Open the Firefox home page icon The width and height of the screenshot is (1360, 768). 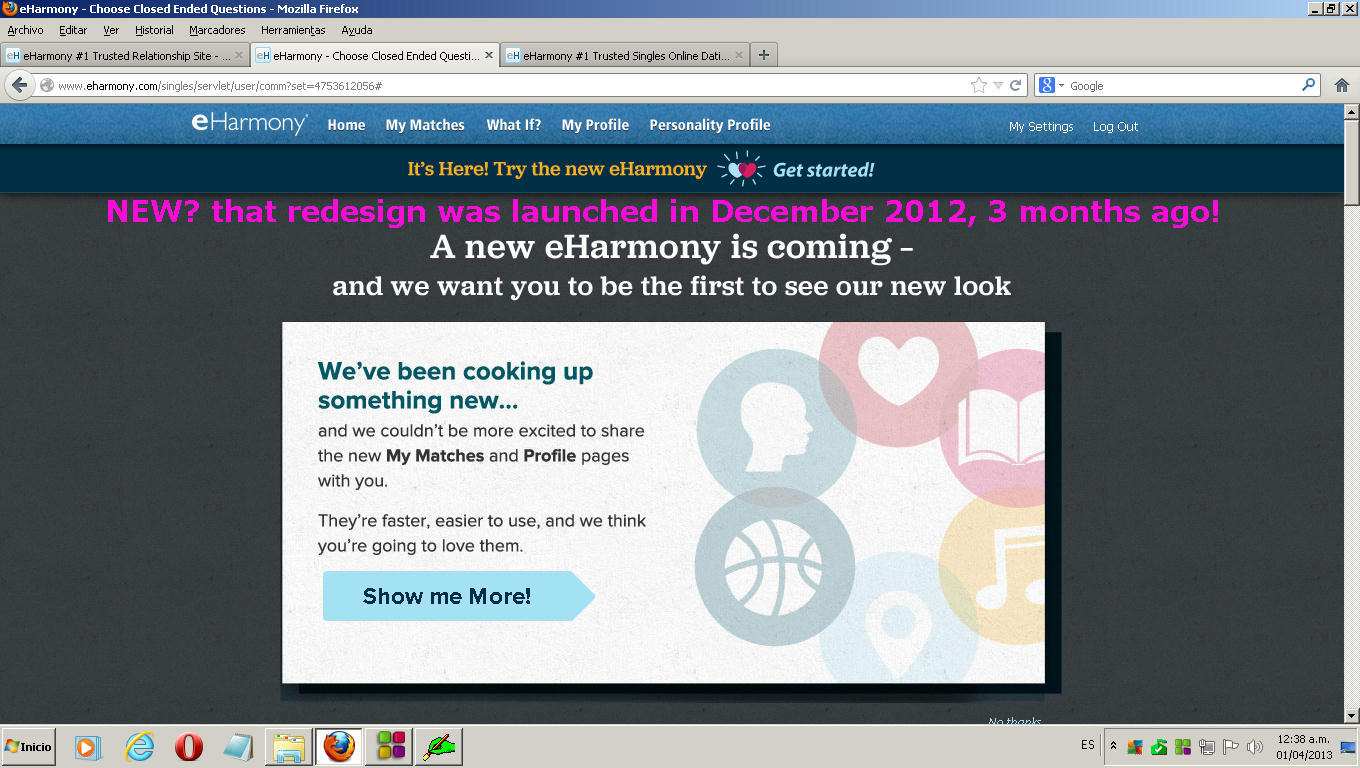(x=1342, y=86)
